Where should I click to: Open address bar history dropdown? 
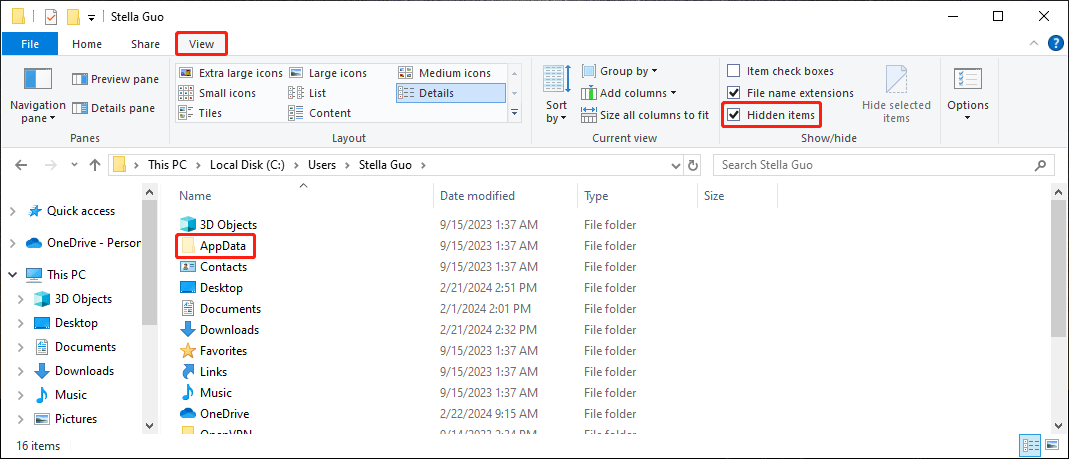(676, 165)
